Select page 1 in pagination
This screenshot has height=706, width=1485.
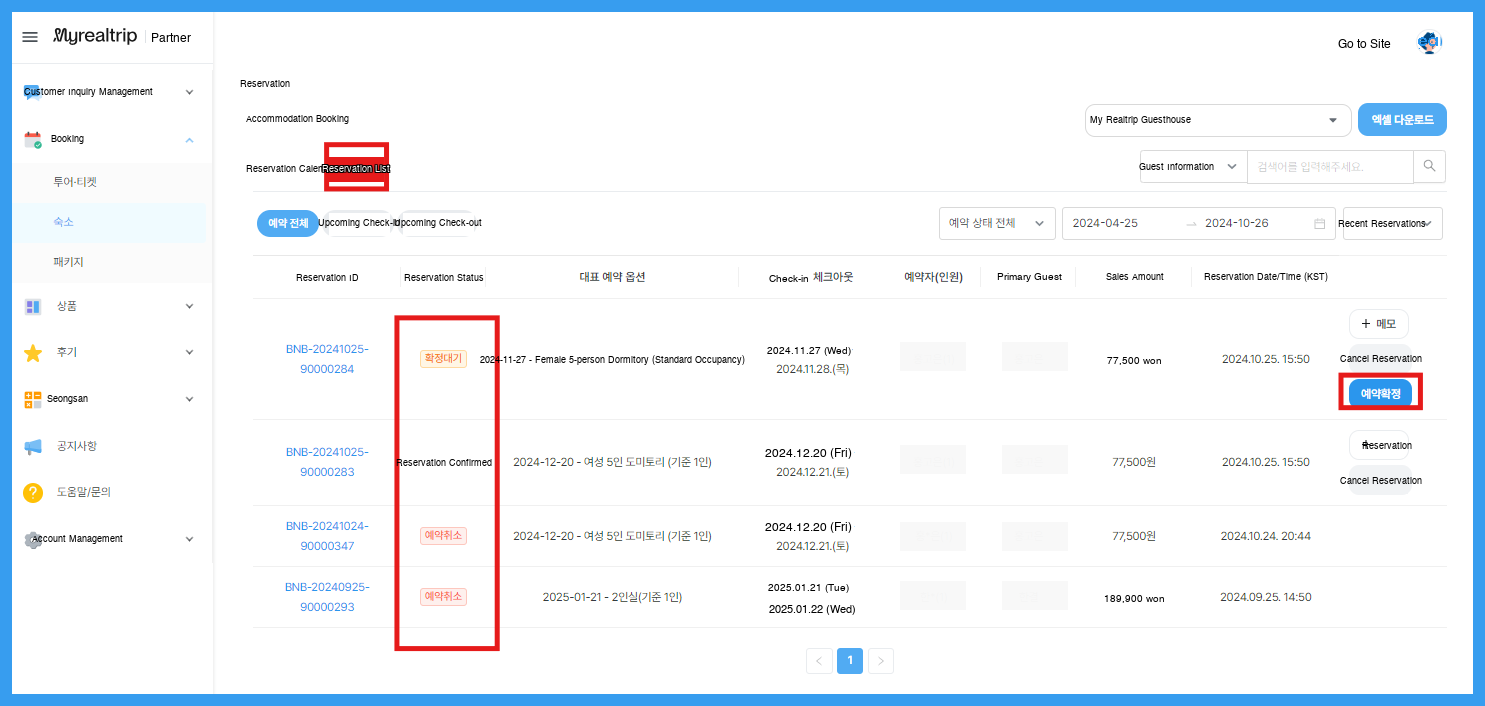tap(850, 661)
